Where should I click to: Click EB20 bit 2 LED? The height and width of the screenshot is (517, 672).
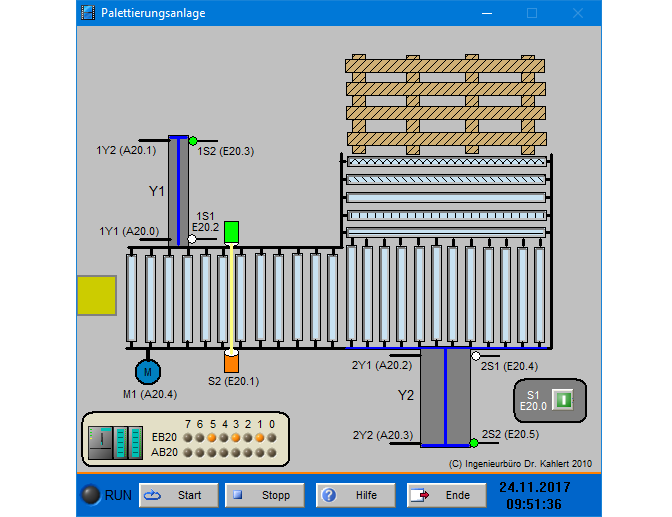tap(248, 438)
